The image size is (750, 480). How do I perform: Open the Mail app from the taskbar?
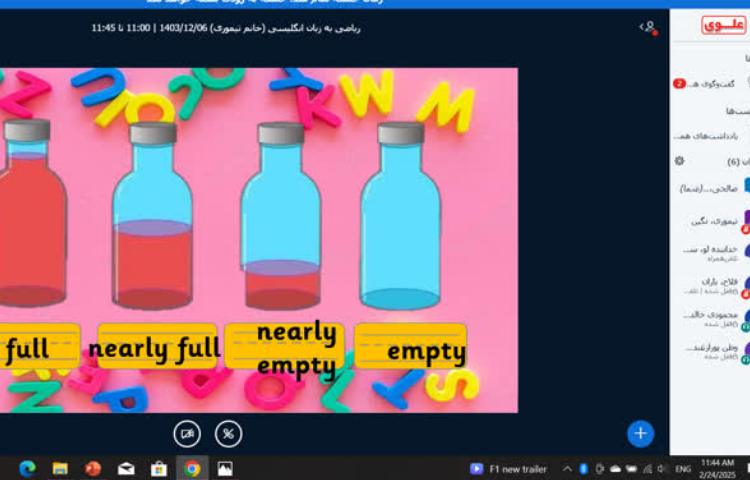pos(126,468)
